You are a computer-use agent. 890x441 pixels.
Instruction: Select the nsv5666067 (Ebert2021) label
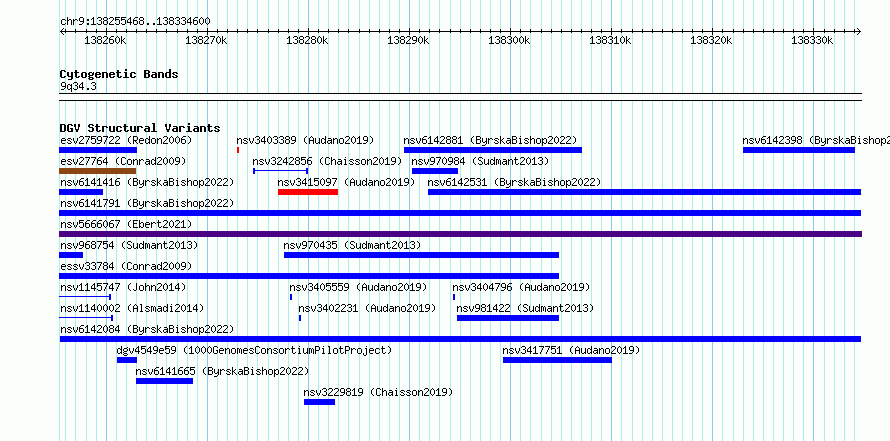pyautogui.click(x=126, y=224)
